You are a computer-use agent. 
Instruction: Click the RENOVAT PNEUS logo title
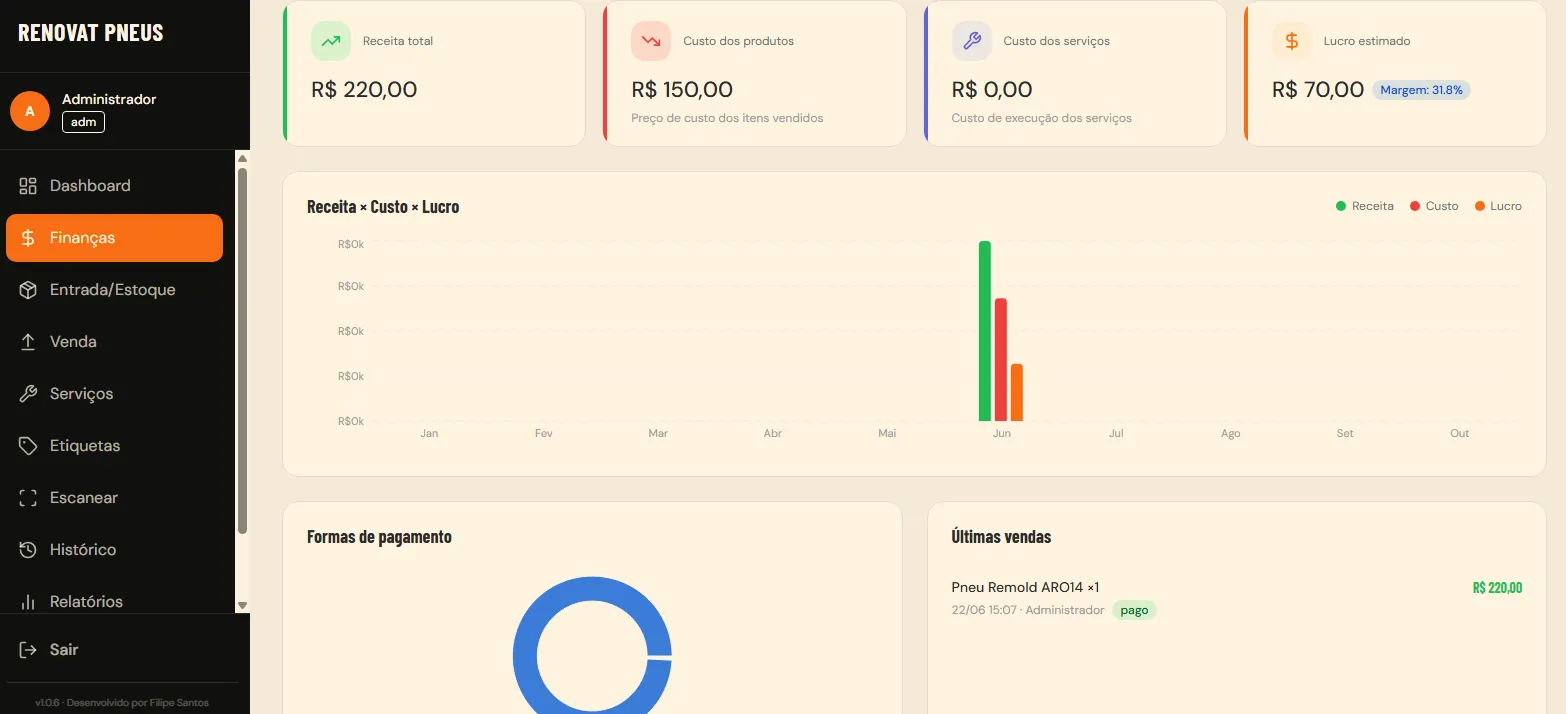click(91, 32)
